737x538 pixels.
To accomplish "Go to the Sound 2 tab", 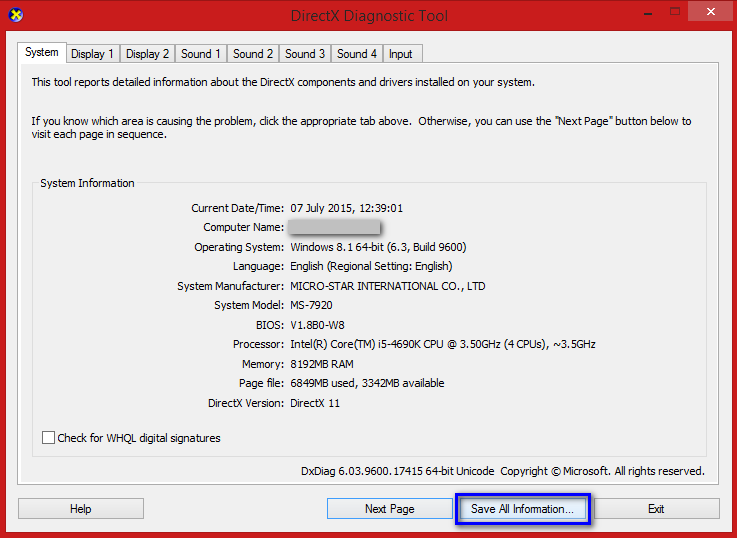I will [253, 54].
